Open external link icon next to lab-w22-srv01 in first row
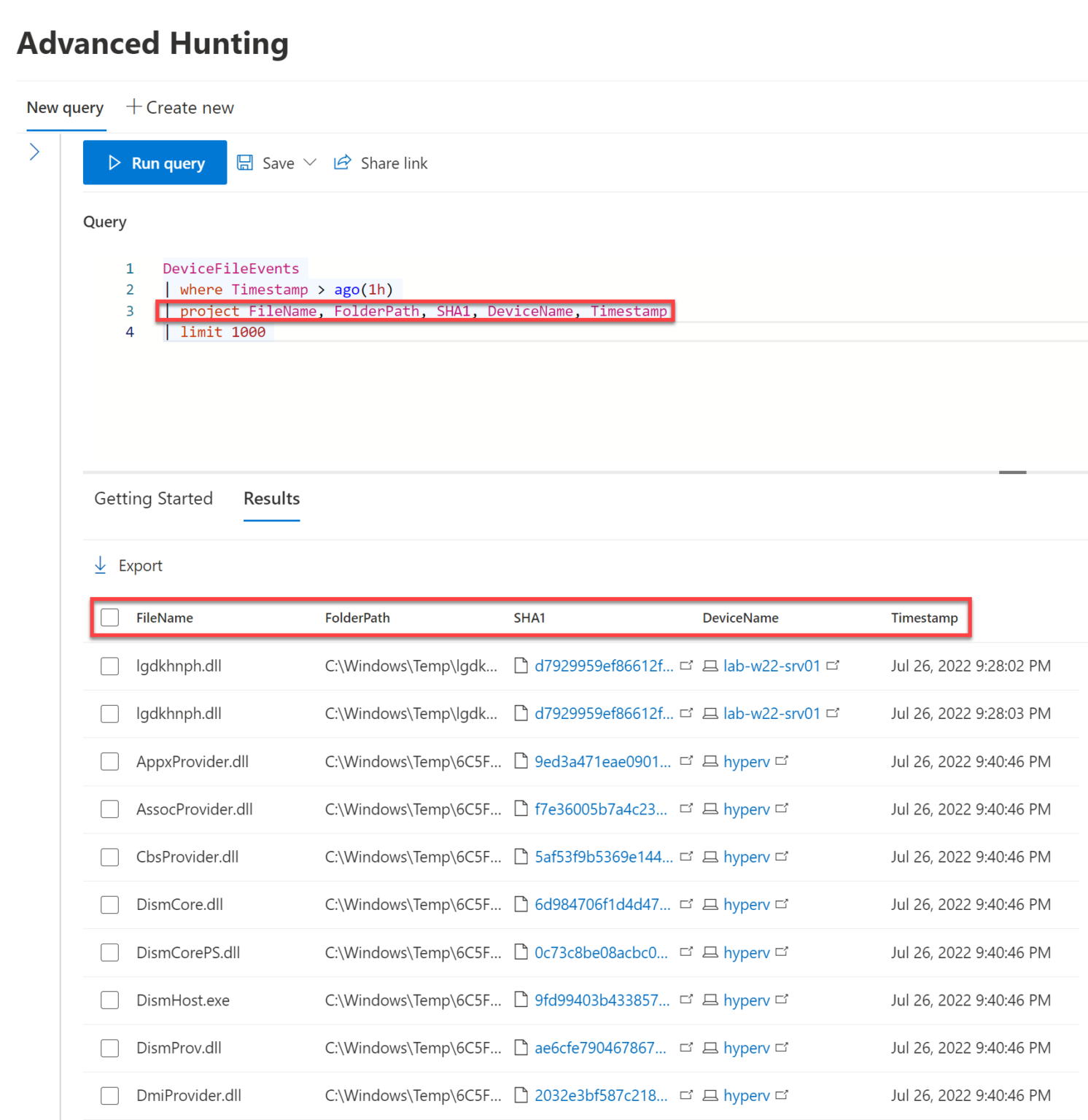Image resolution: width=1088 pixels, height=1120 pixels. [x=833, y=666]
